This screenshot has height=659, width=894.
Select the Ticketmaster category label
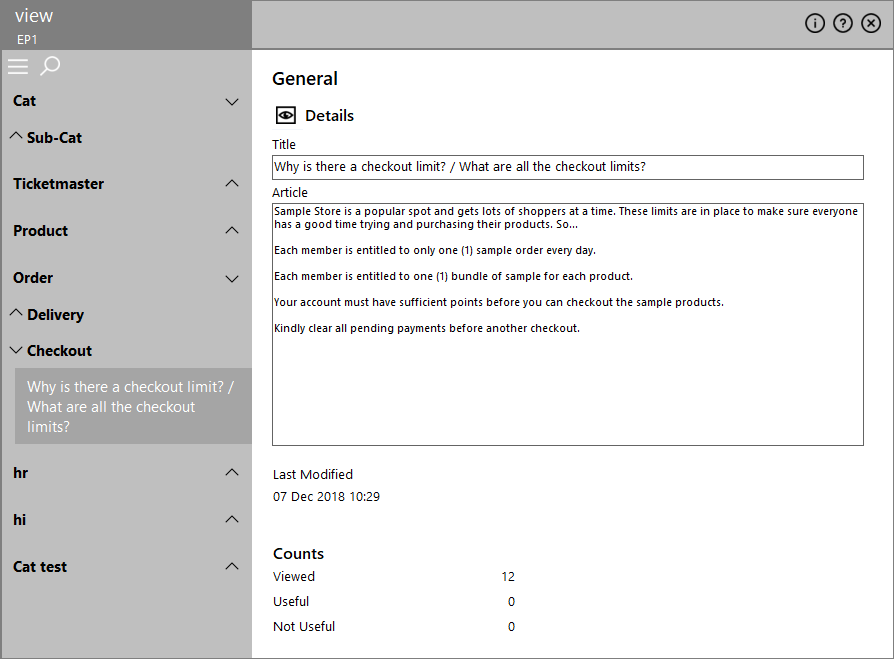click(x=58, y=184)
